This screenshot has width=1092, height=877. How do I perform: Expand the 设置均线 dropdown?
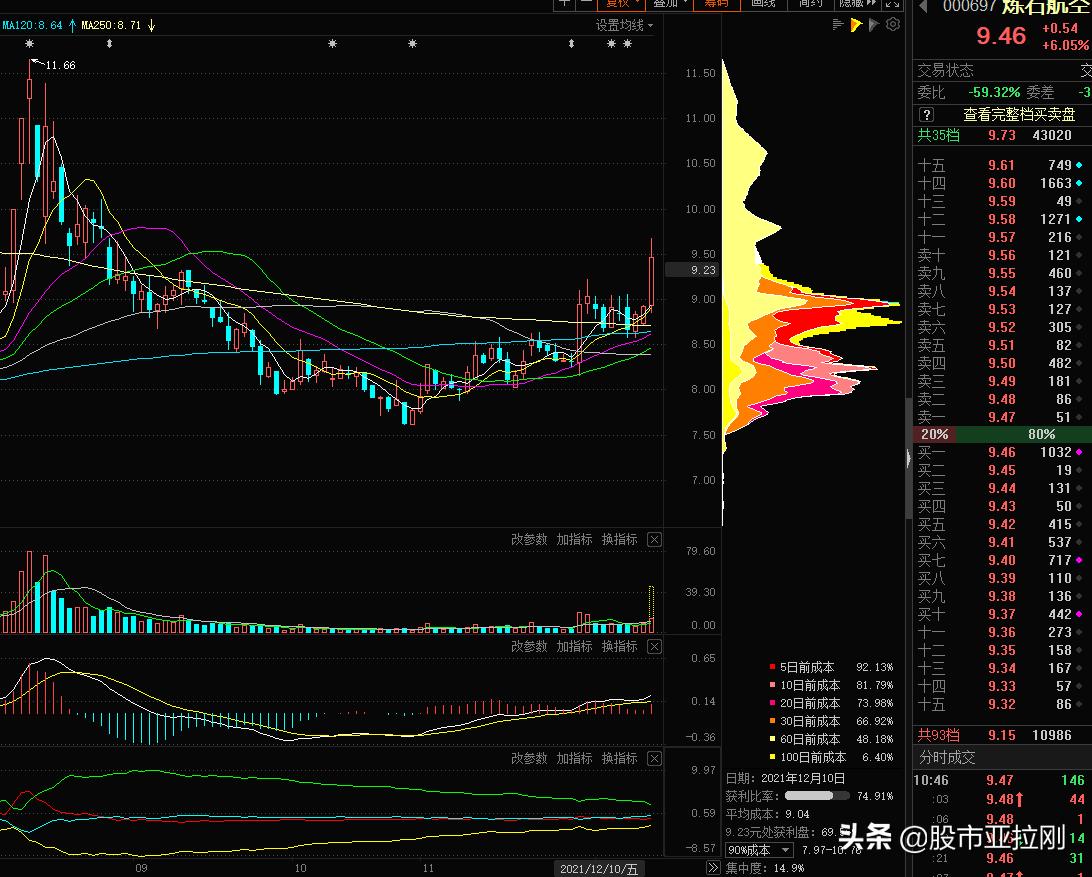pyautogui.click(x=624, y=26)
